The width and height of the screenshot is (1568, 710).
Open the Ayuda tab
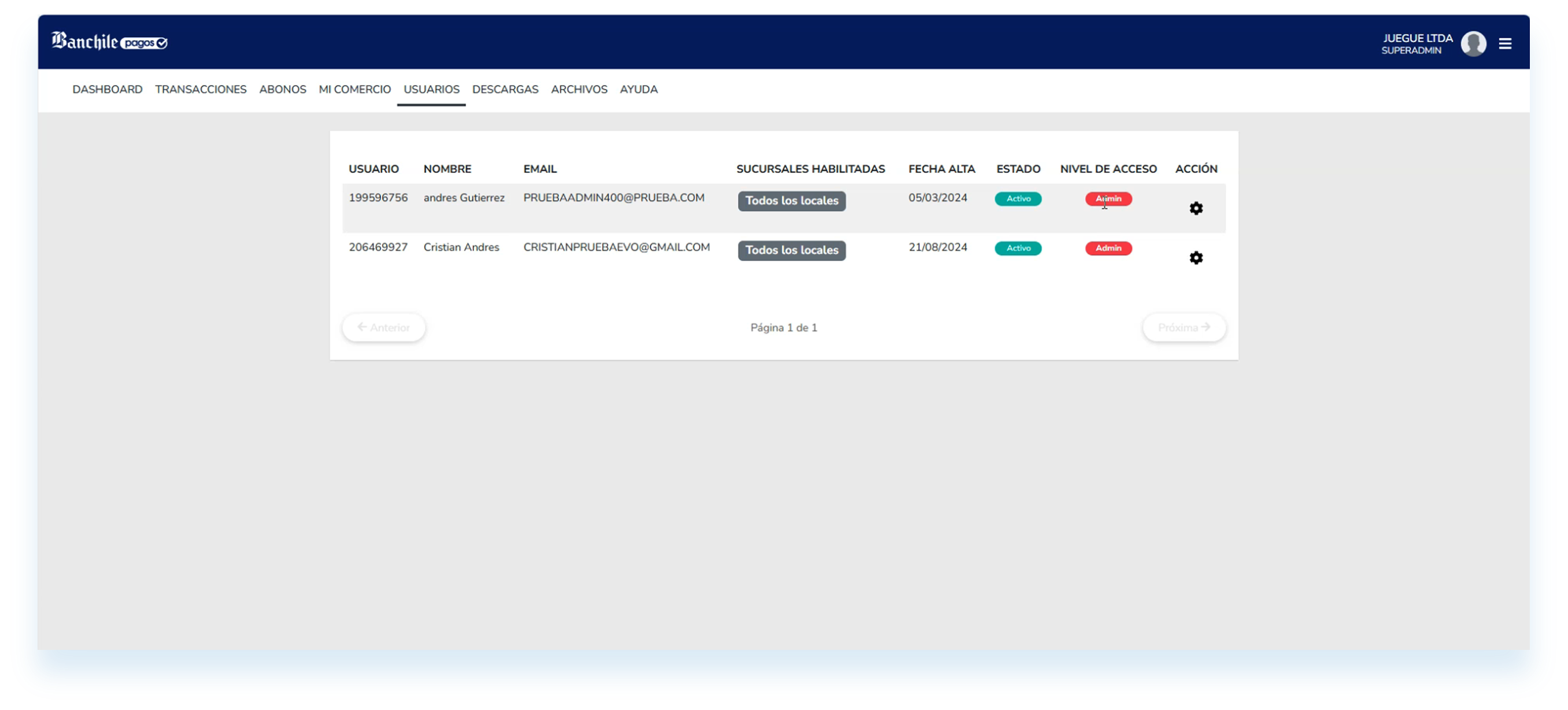pyautogui.click(x=638, y=90)
